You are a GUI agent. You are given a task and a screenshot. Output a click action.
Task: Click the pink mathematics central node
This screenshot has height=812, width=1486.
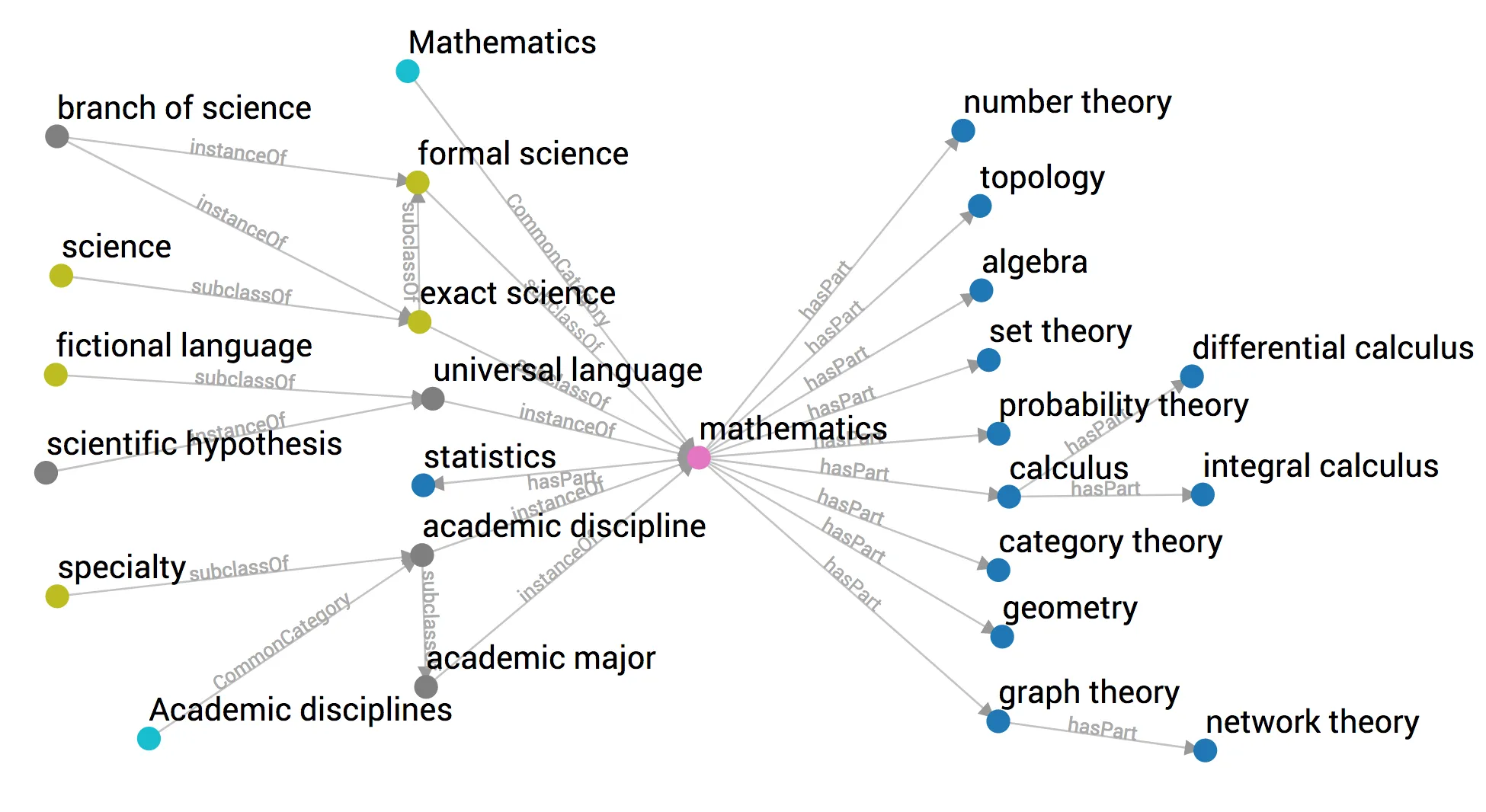coord(699,458)
